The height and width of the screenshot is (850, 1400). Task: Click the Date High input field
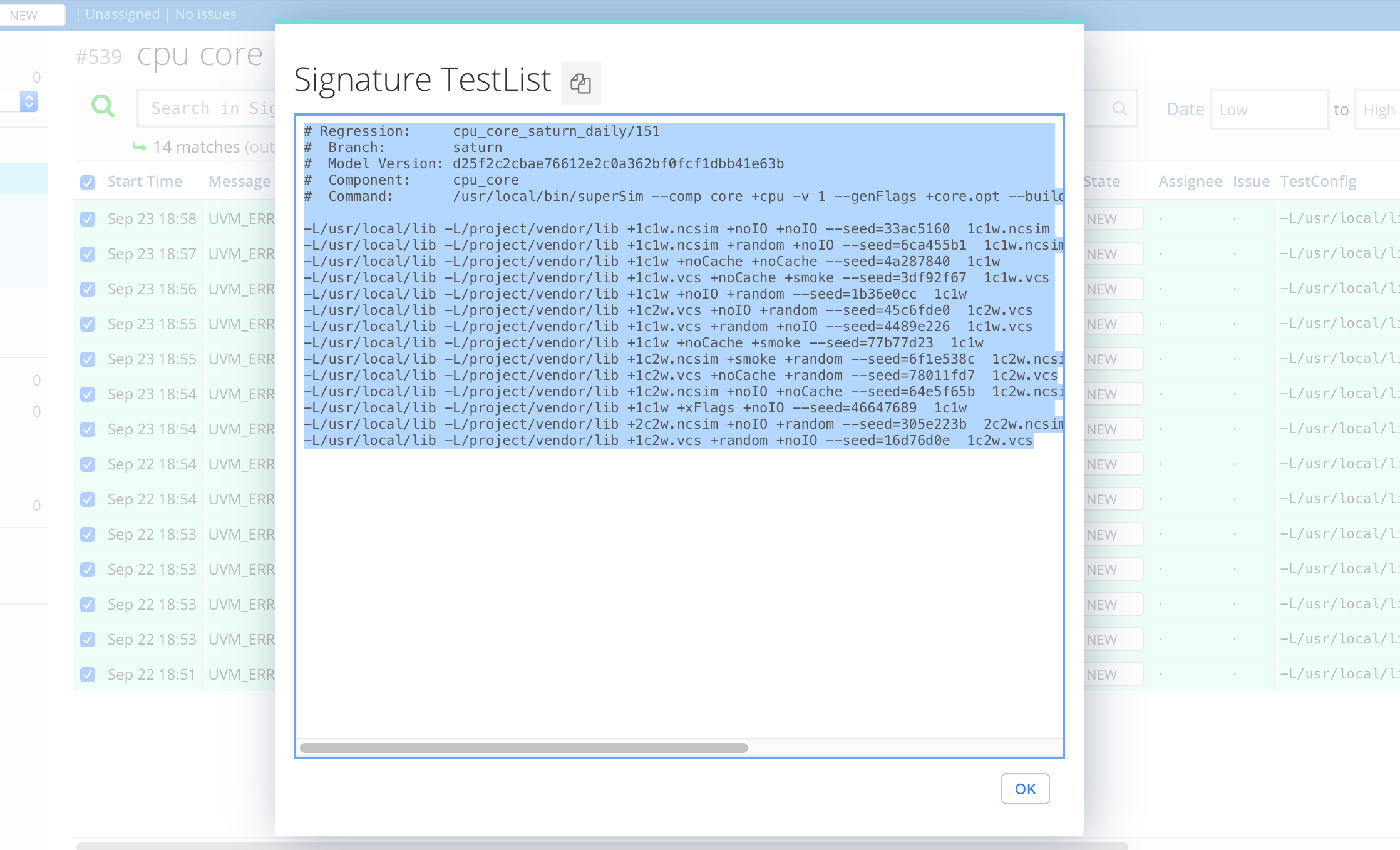pos(1377,110)
